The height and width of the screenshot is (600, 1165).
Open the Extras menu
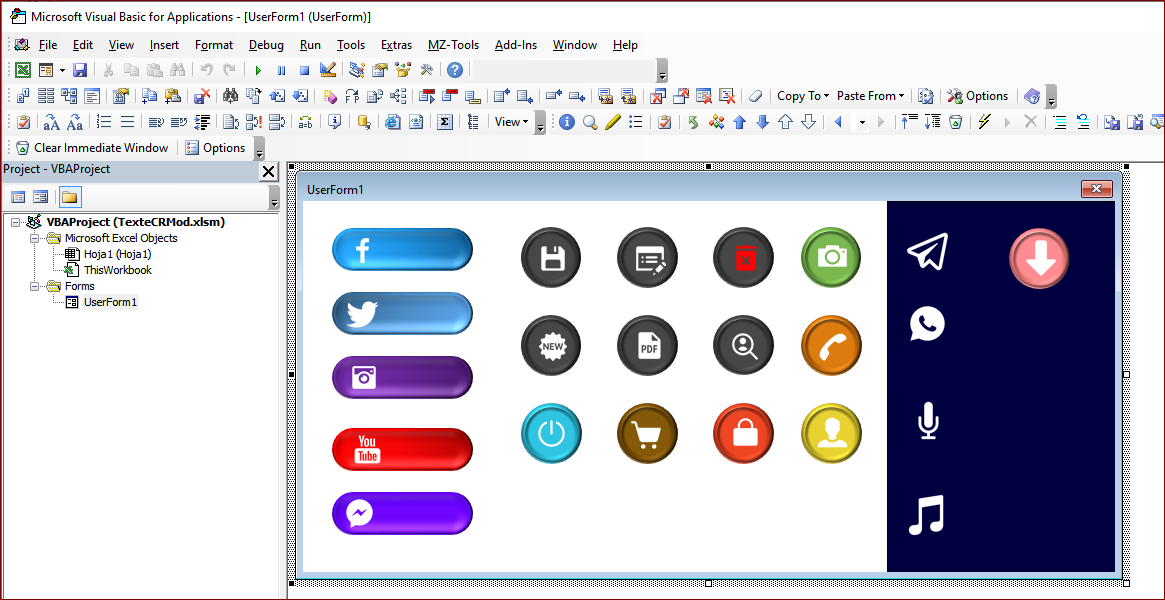396,45
